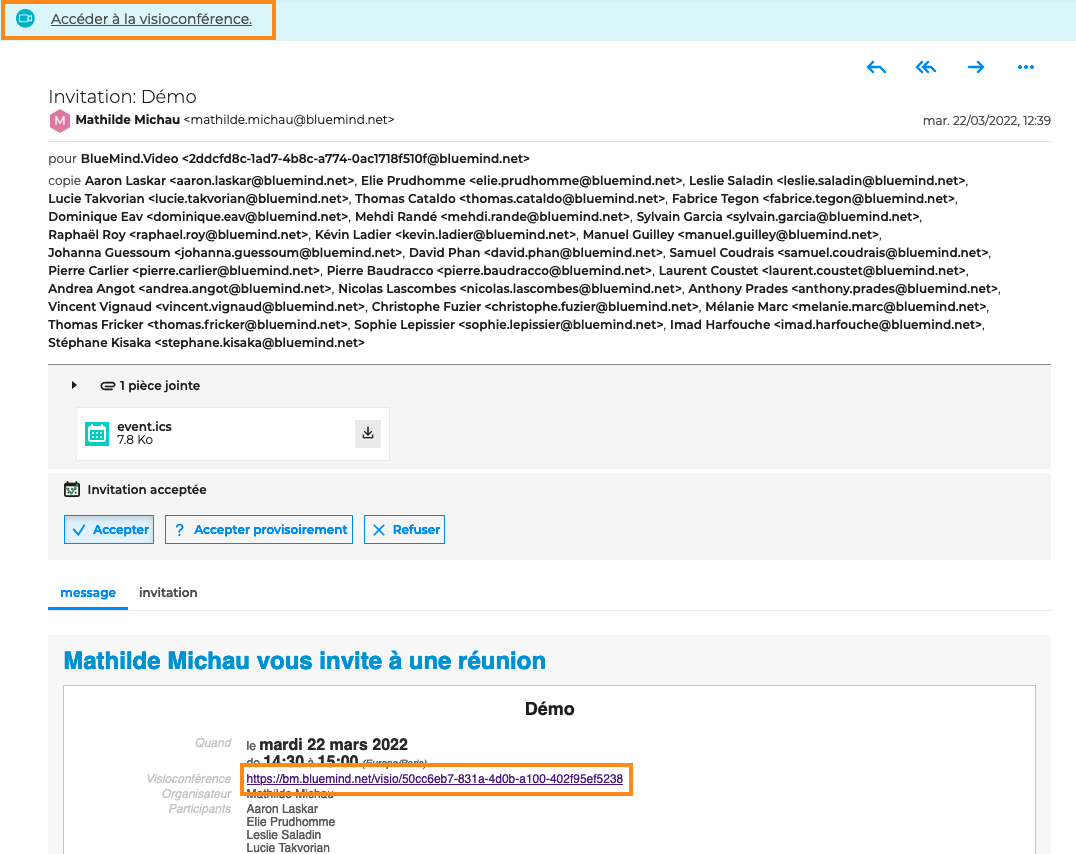Click the Reply arrow icon

[x=876, y=67]
